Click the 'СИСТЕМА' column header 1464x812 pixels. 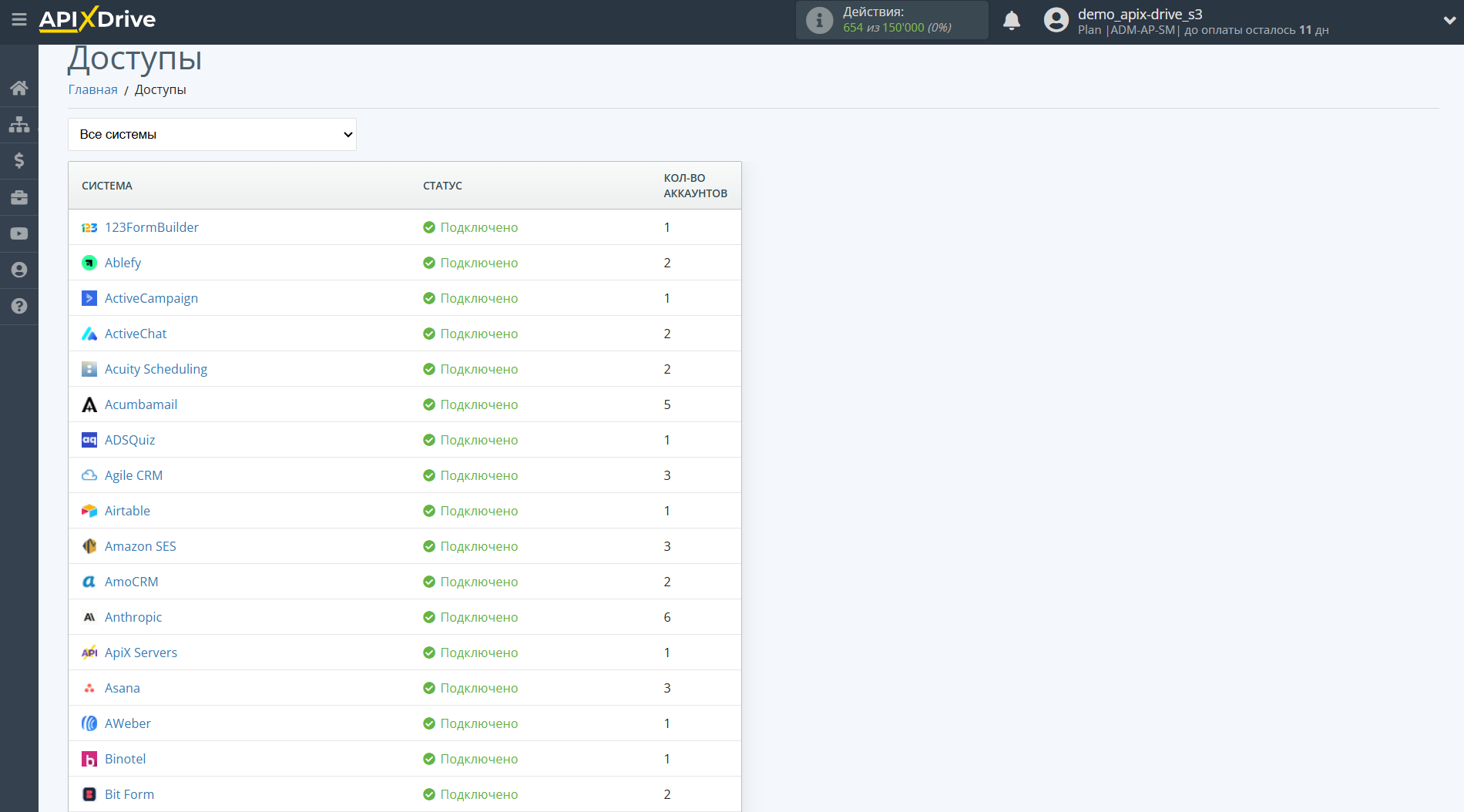click(x=107, y=186)
